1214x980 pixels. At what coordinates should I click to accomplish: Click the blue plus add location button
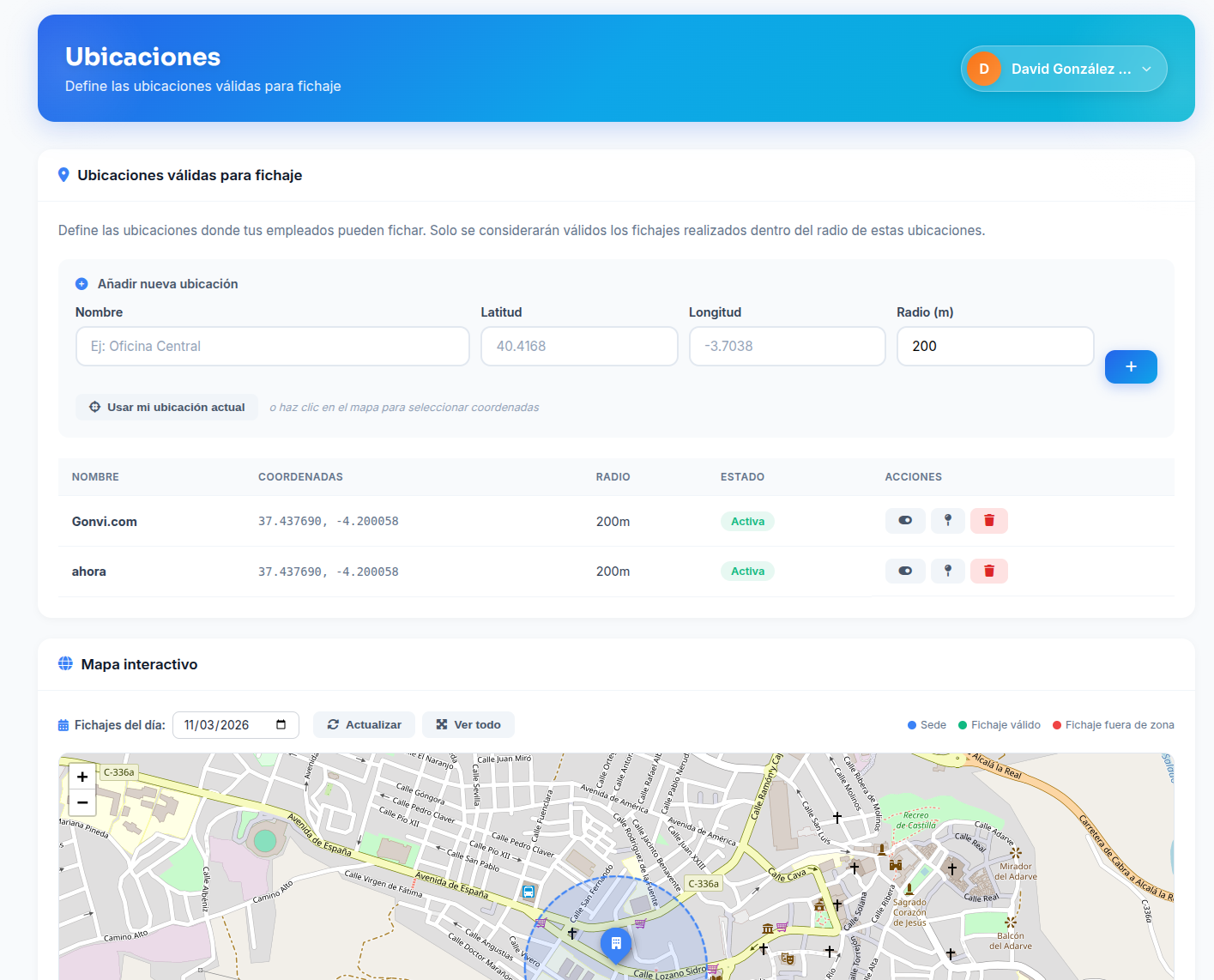pyautogui.click(x=1130, y=366)
